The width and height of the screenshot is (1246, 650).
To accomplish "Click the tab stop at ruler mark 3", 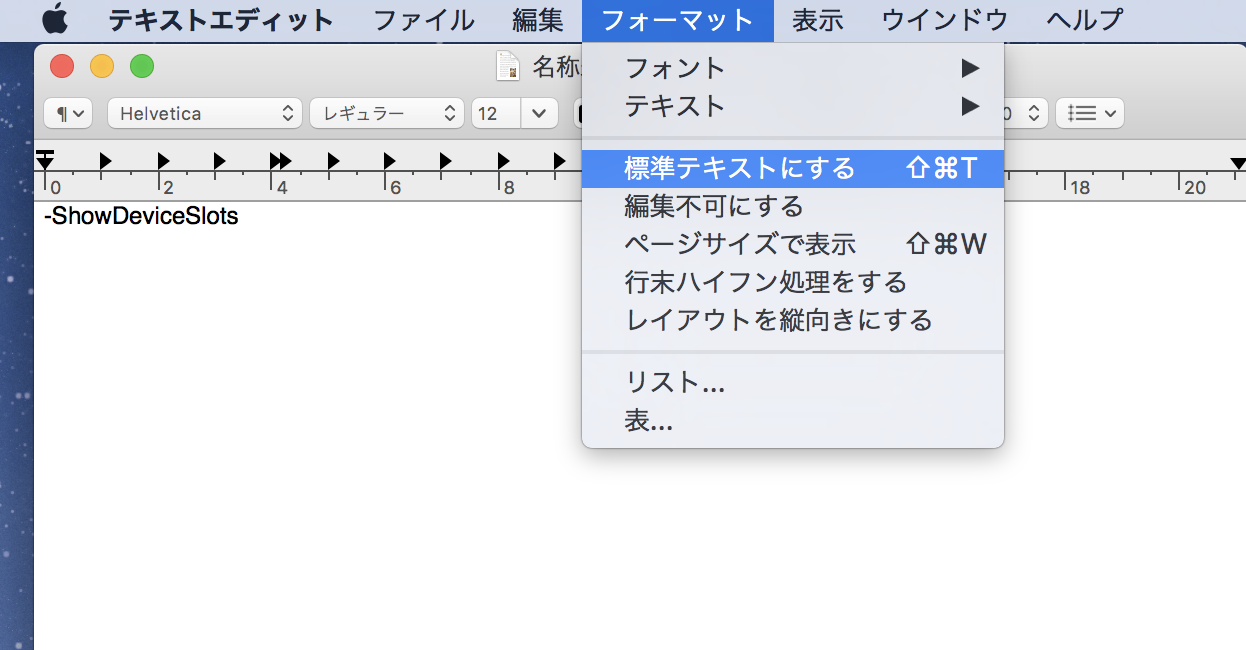I will [220, 160].
